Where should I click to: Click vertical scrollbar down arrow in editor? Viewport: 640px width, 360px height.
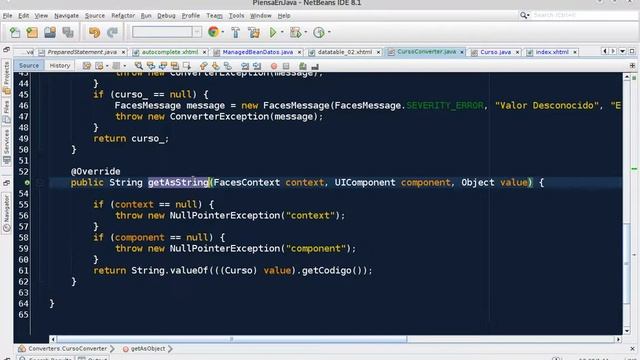point(627,331)
